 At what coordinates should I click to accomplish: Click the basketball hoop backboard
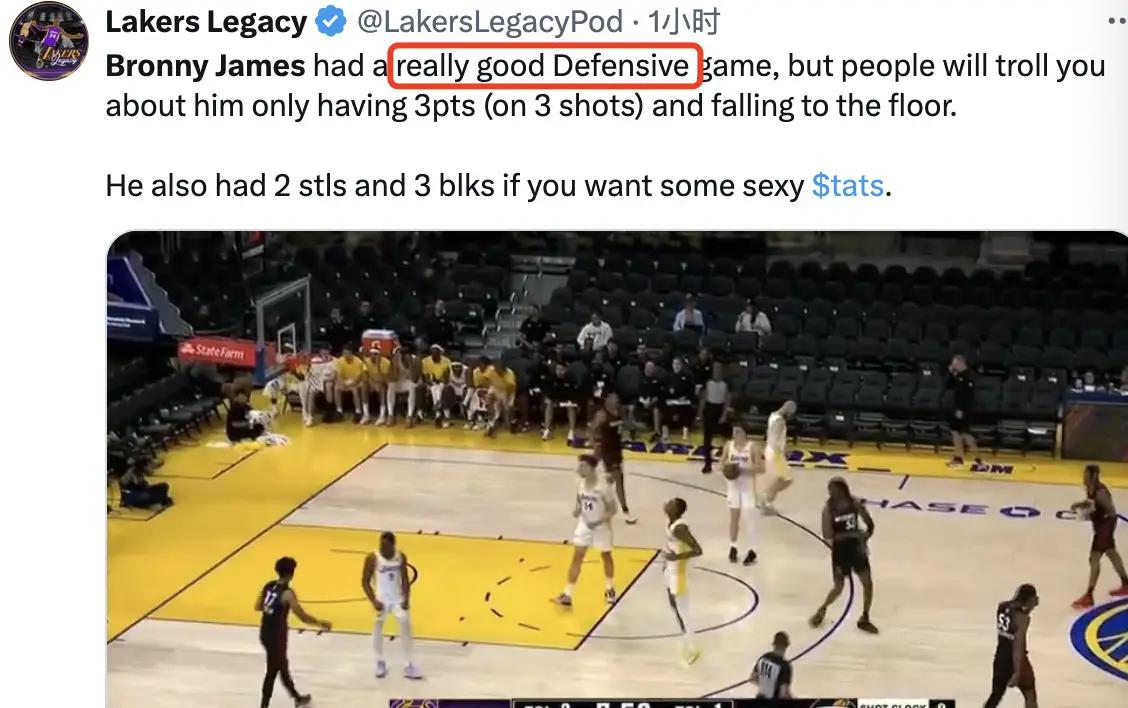(x=283, y=312)
